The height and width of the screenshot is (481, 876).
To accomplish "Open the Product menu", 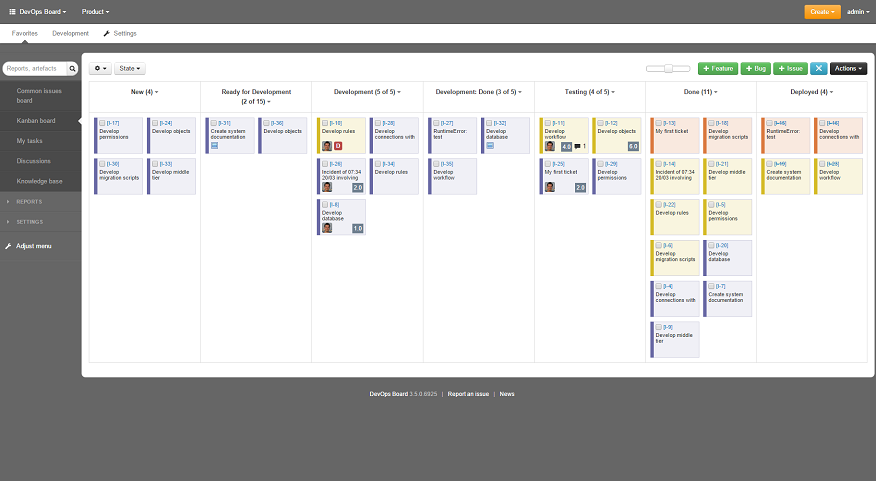I will click(96, 12).
